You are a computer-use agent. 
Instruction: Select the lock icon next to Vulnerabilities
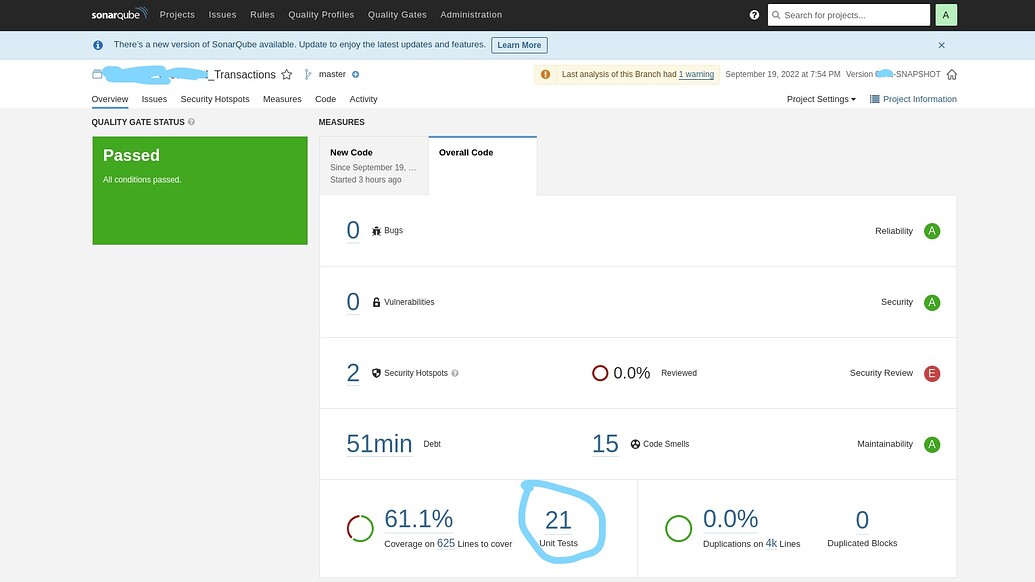point(375,301)
